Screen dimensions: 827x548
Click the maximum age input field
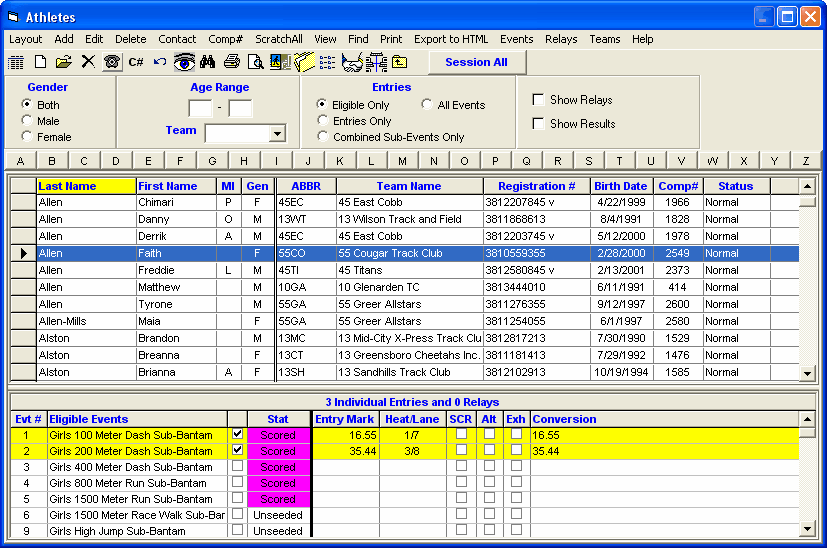point(241,108)
